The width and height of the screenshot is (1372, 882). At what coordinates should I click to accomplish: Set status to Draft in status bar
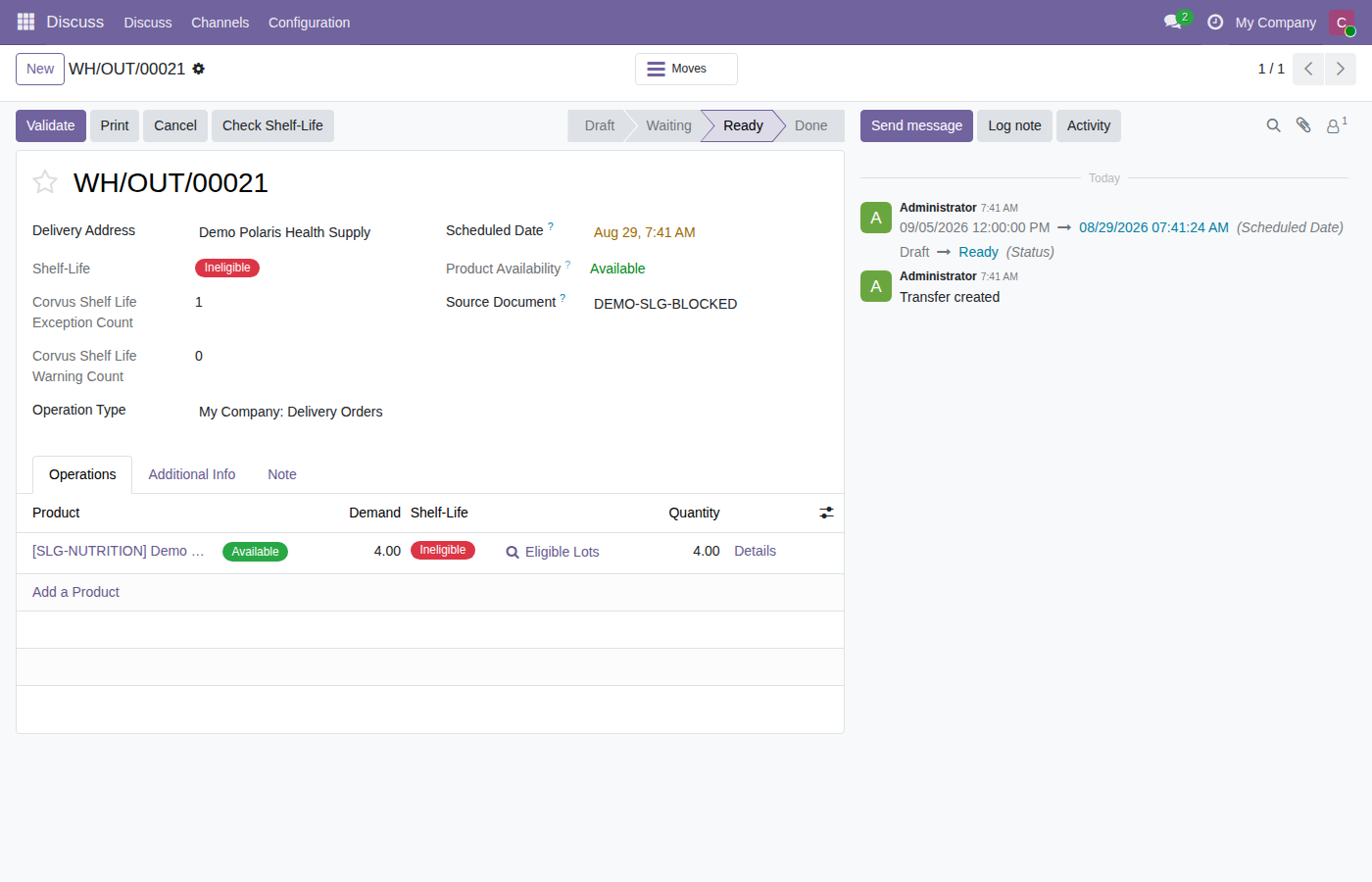pos(599,125)
